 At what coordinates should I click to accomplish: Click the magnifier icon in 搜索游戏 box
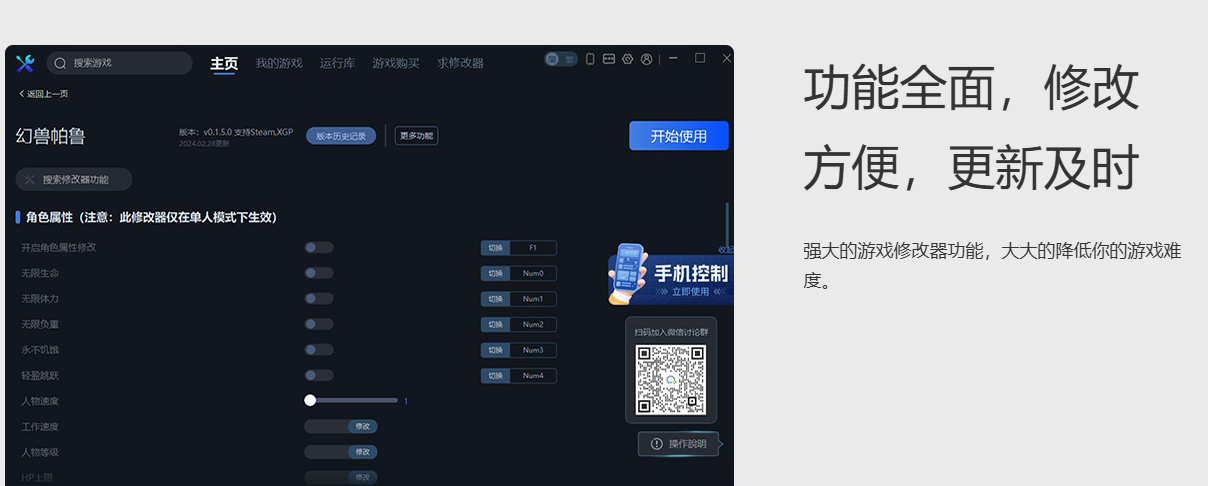pos(60,63)
